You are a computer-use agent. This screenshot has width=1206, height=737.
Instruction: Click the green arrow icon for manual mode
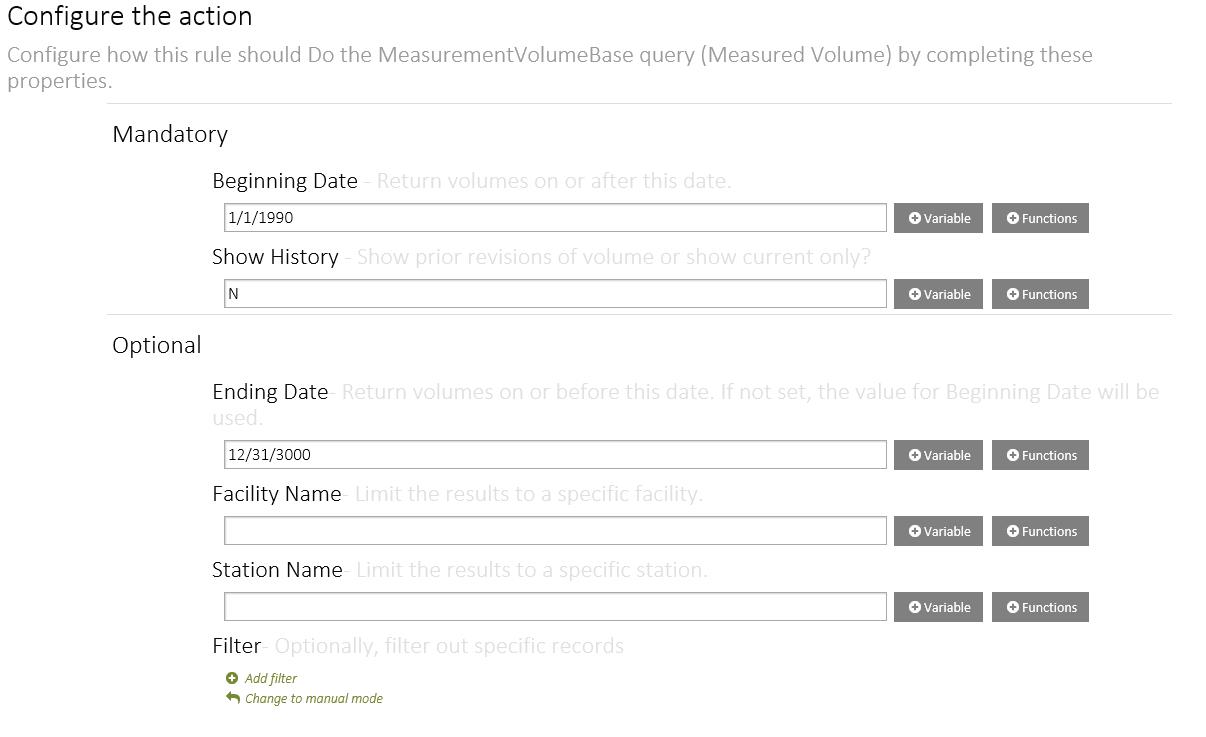pos(232,698)
